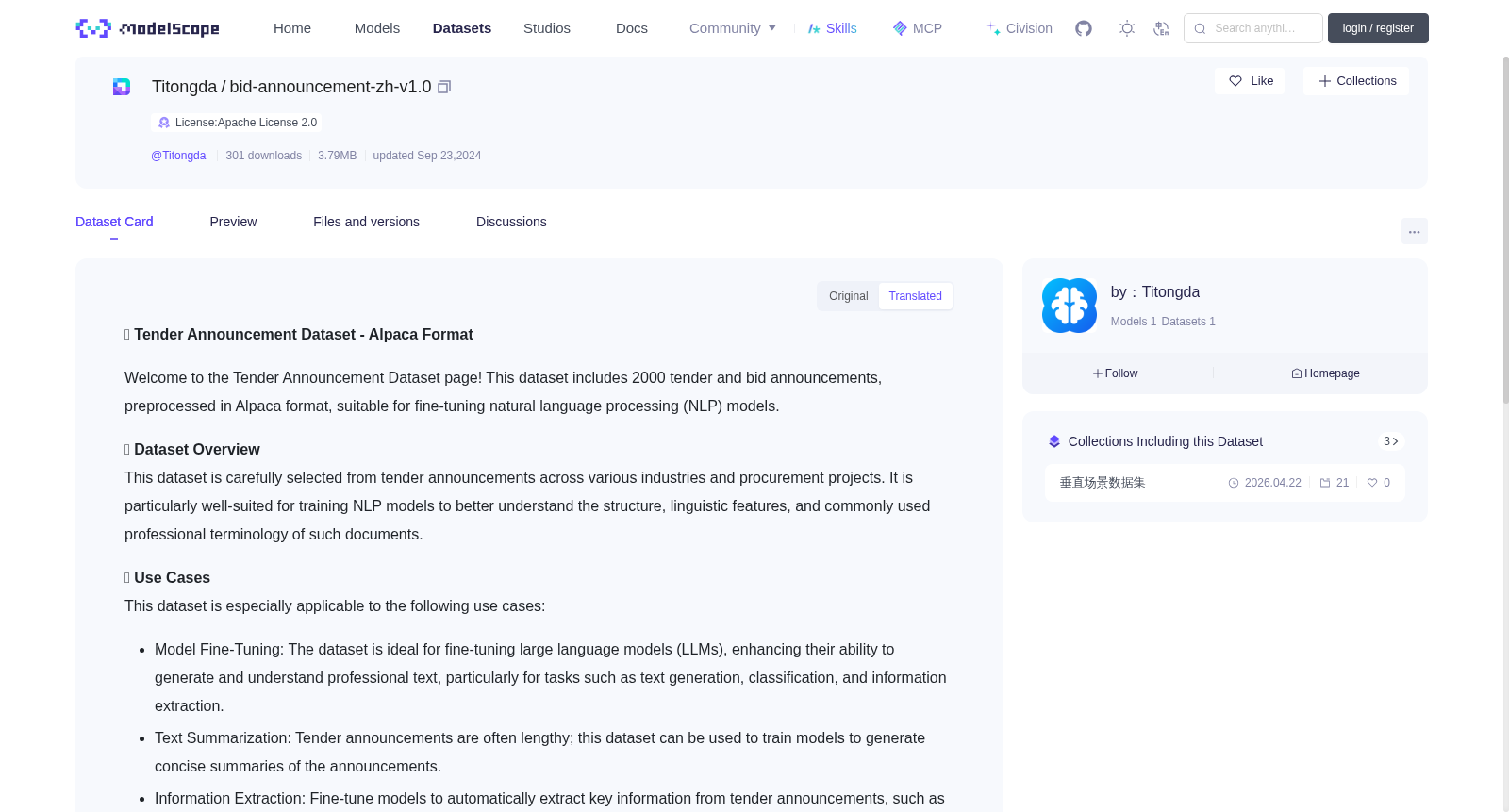1509x812 pixels.
Task: Copy dataset name with the copy icon
Action: (x=444, y=87)
